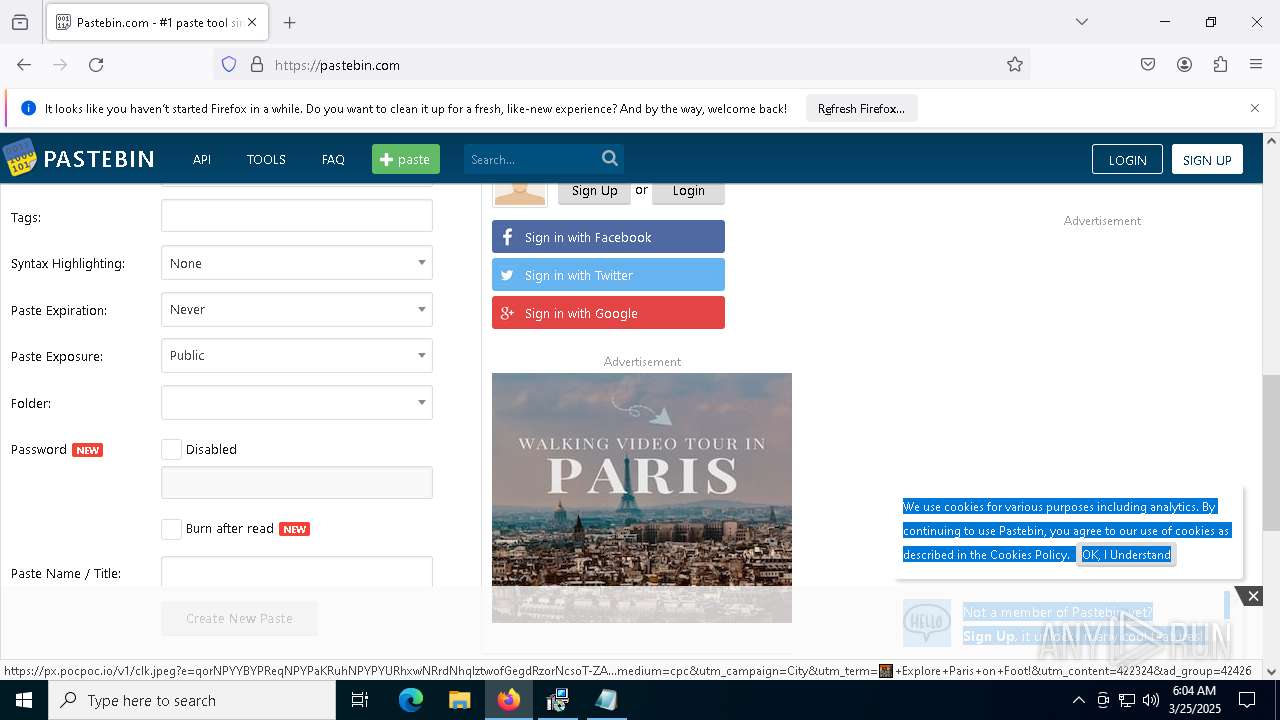
Task: Click the guest avatar image
Action: 520,194
